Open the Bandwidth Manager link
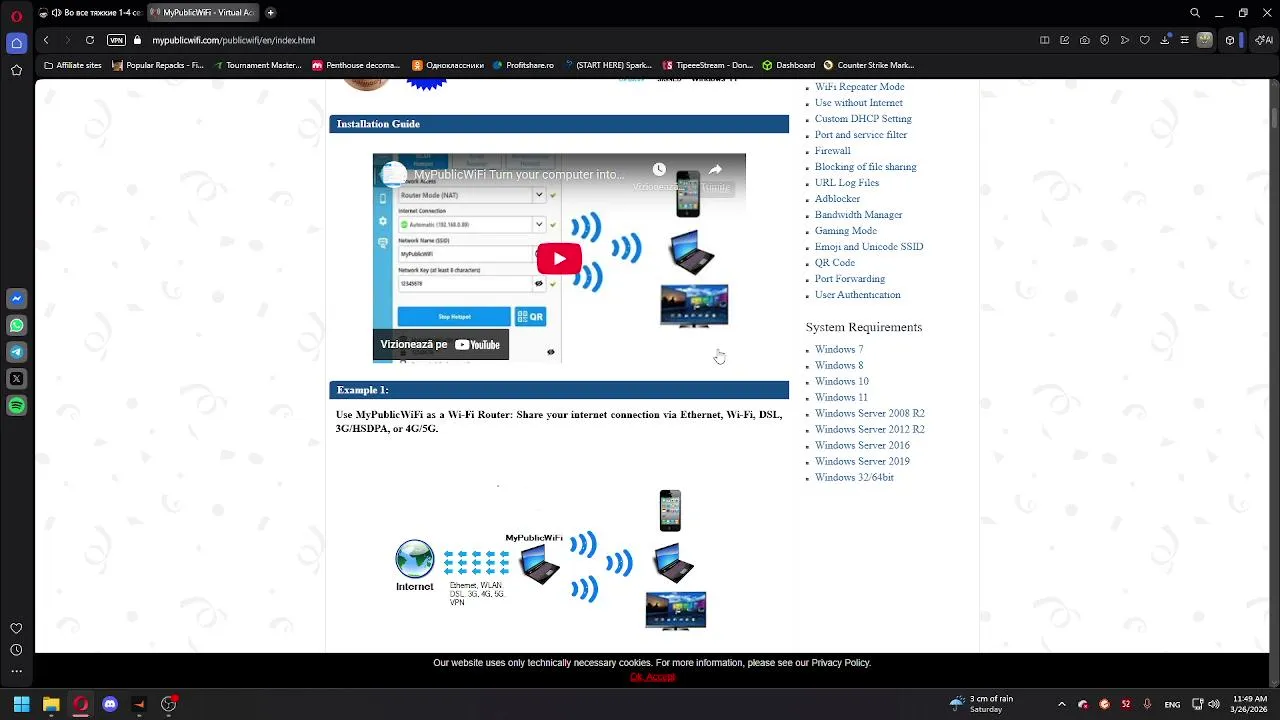This screenshot has height=720, width=1280. click(x=858, y=215)
